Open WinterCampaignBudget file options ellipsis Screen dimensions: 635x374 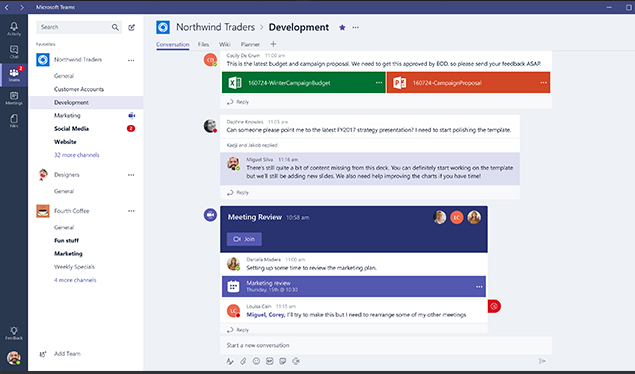pyautogui.click(x=379, y=83)
